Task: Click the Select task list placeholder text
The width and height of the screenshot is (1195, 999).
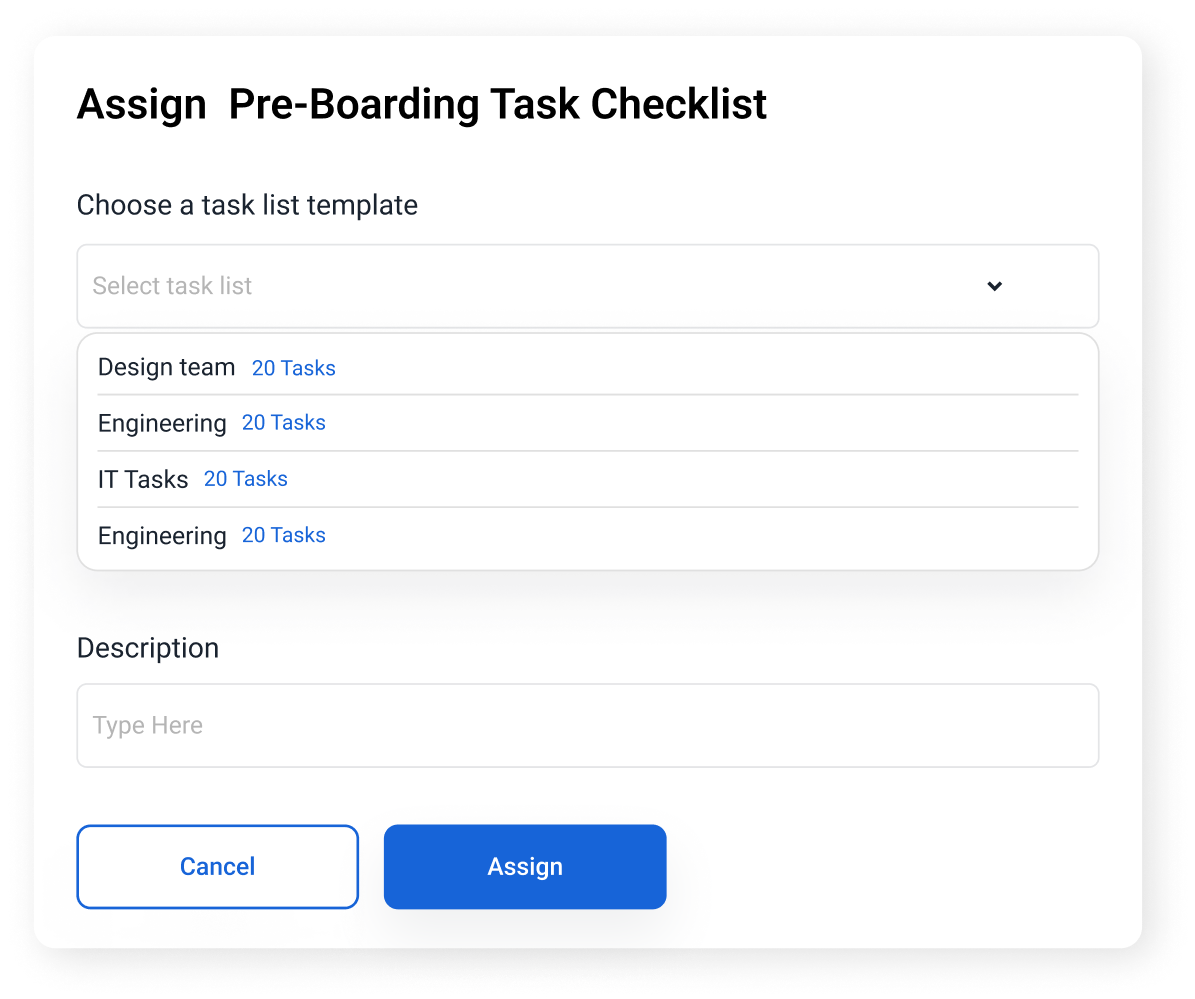Action: pos(172,286)
